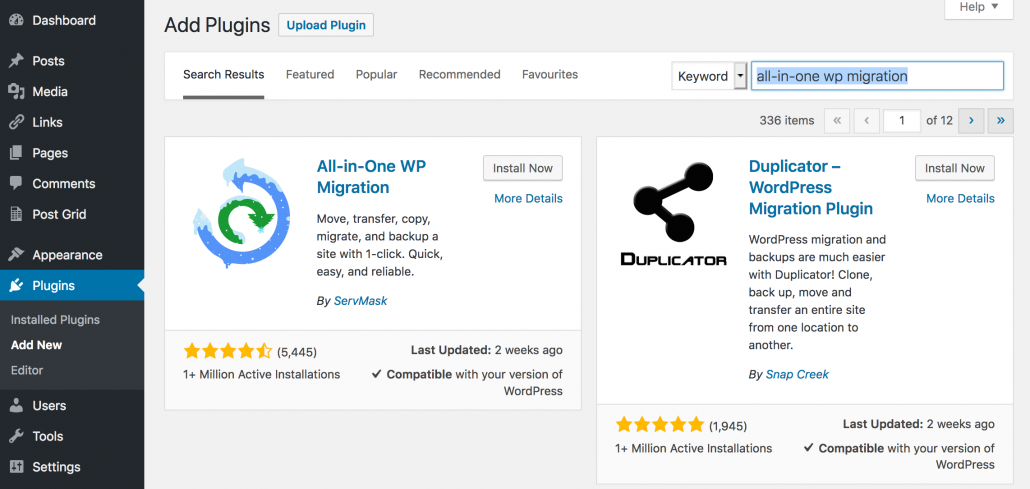
Task: Select Add New submenu item
Action: click(36, 345)
